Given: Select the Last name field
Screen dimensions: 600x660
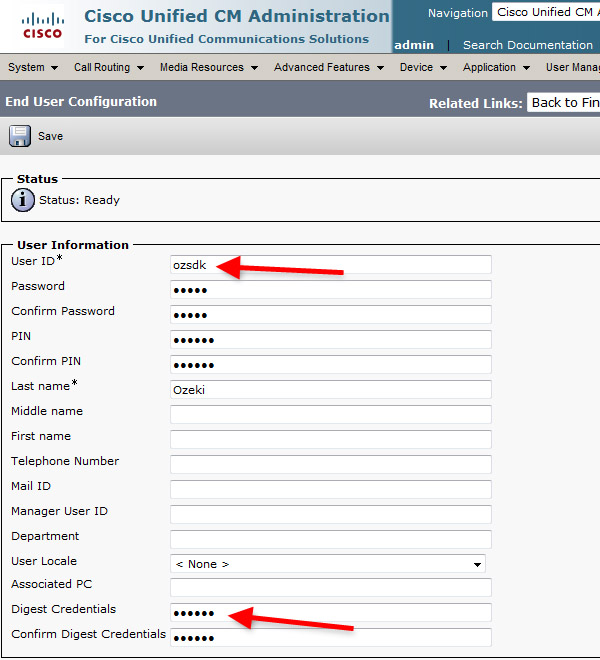Looking at the screenshot, I should (x=331, y=390).
